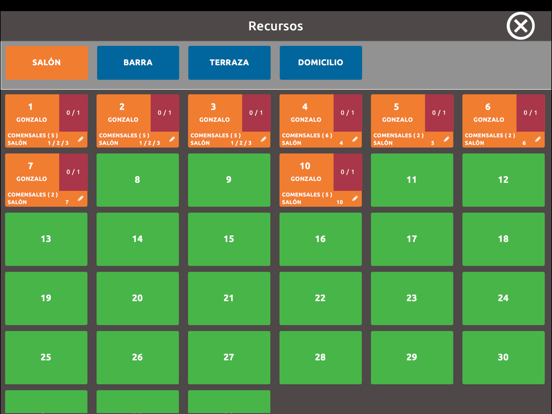
Task: Choose free table 11
Action: (x=412, y=180)
